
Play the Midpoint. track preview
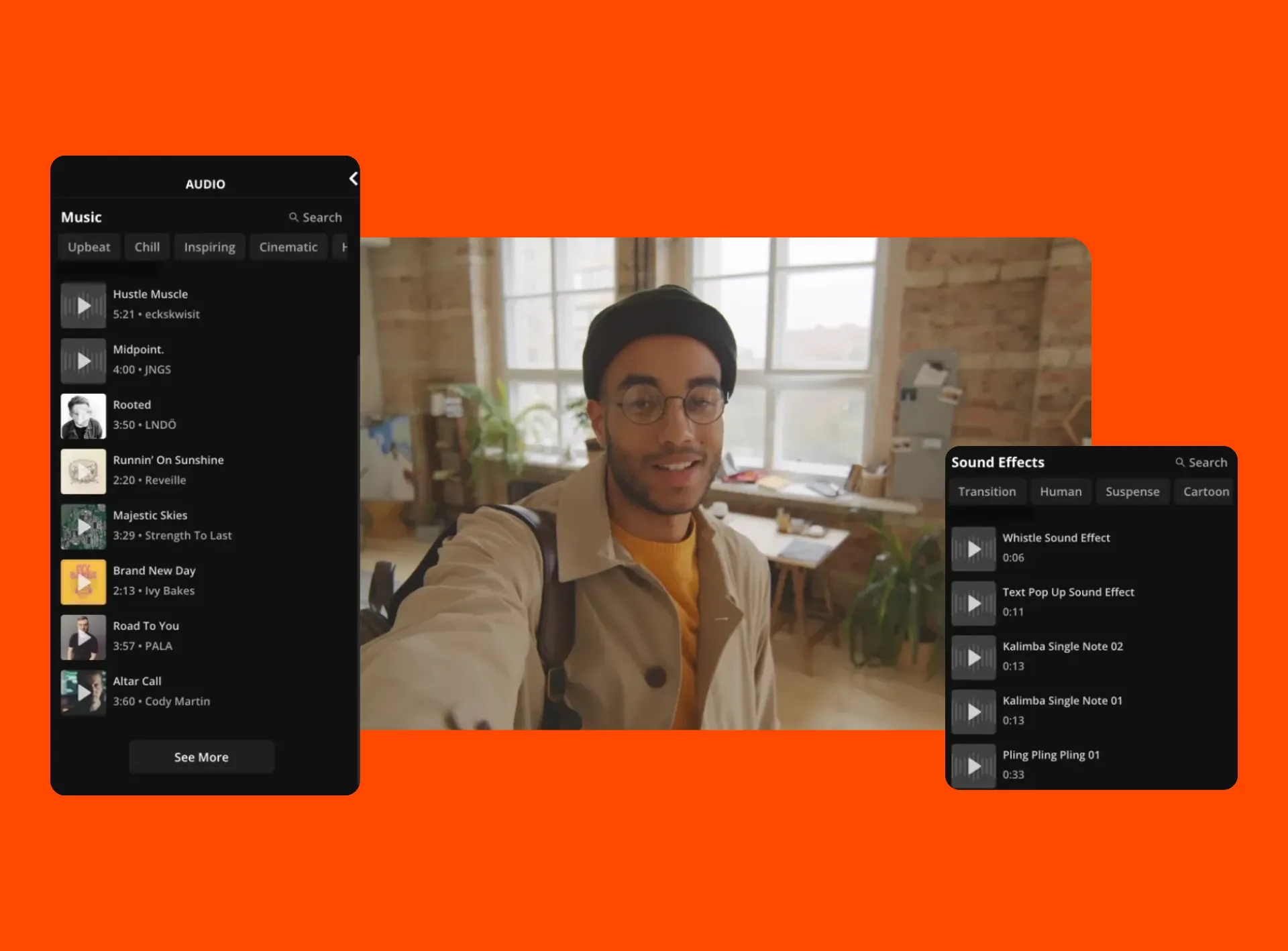[83, 361]
